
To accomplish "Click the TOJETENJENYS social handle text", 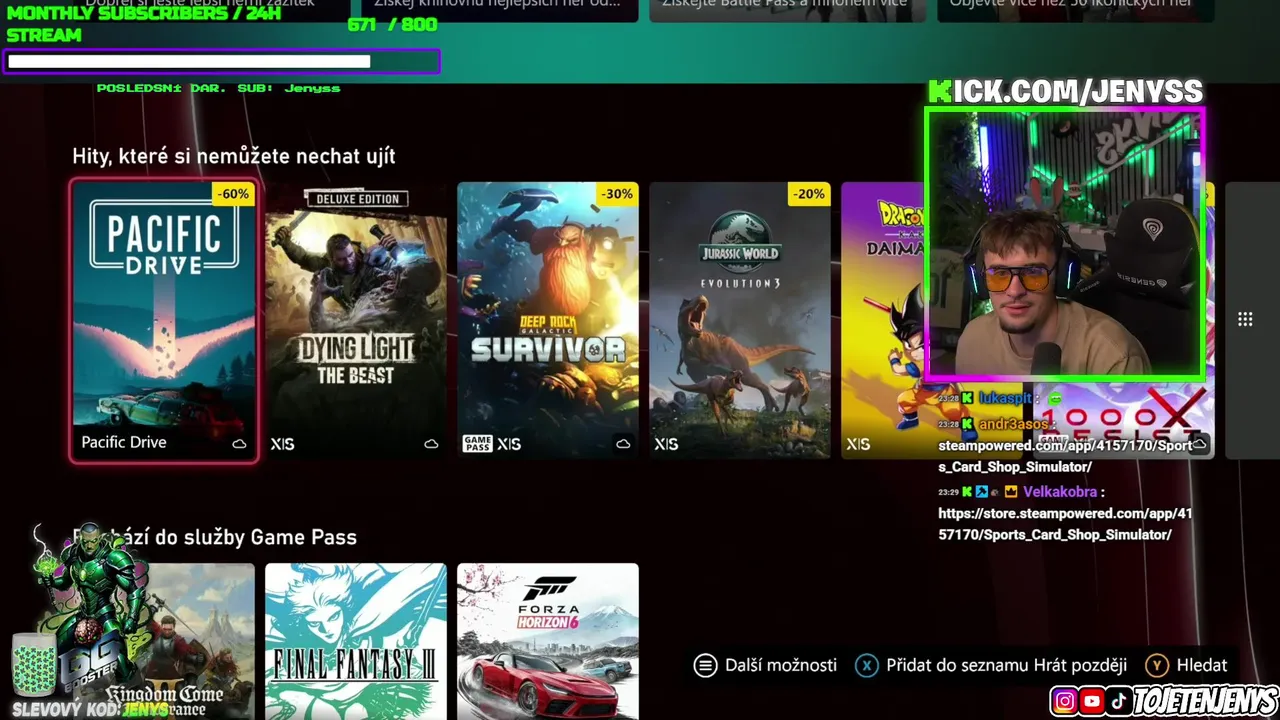I will point(1204,701).
